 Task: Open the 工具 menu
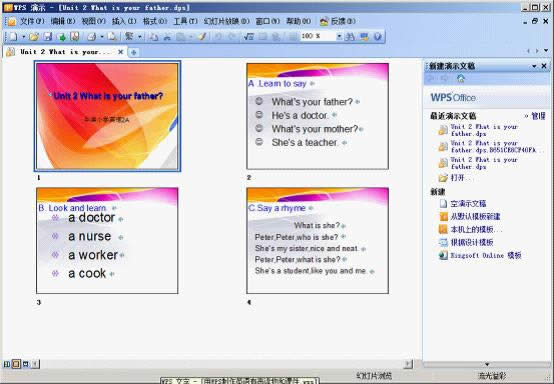185,21
